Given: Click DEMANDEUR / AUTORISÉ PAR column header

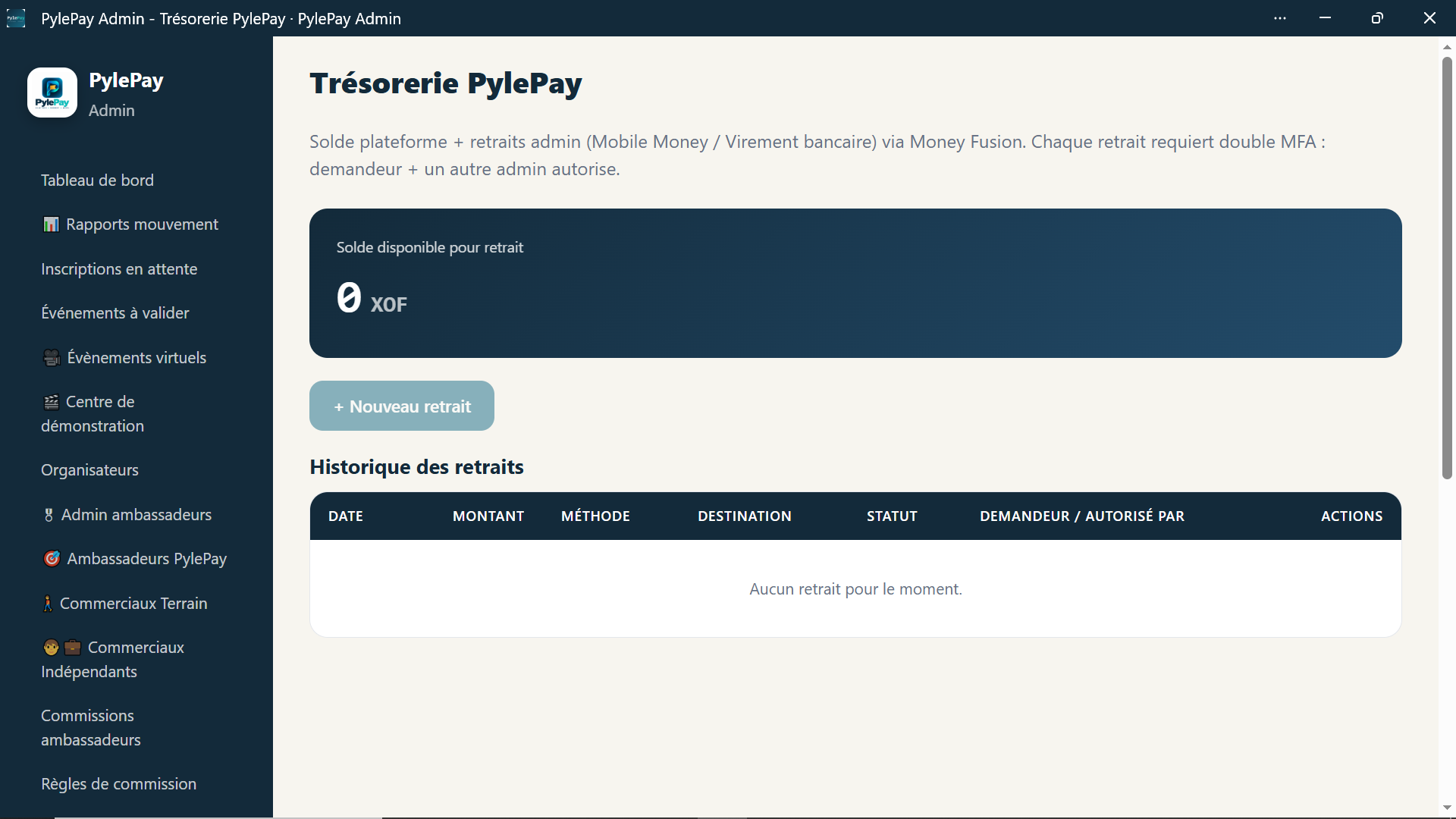Looking at the screenshot, I should [1082, 516].
